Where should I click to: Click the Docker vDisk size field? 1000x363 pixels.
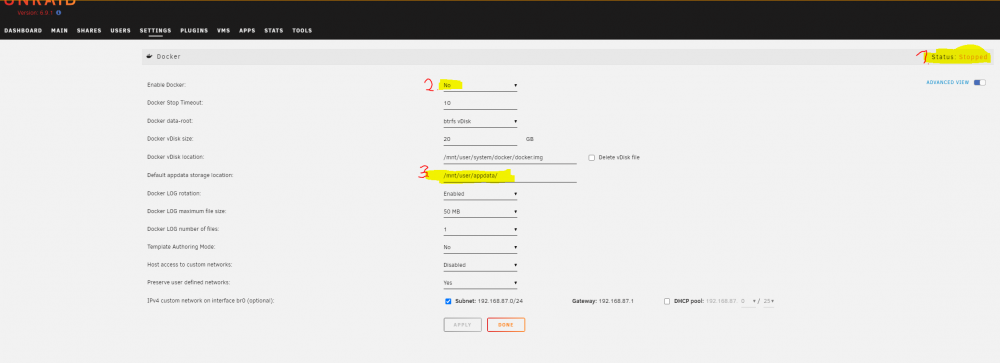coord(480,139)
